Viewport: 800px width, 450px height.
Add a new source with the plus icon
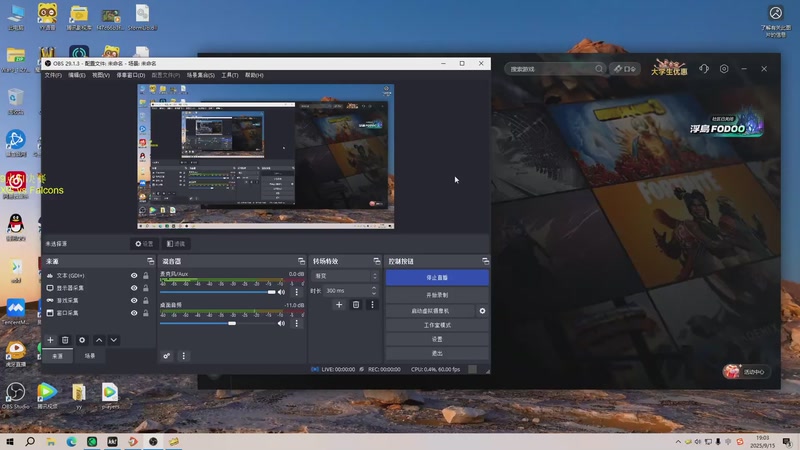coord(50,340)
